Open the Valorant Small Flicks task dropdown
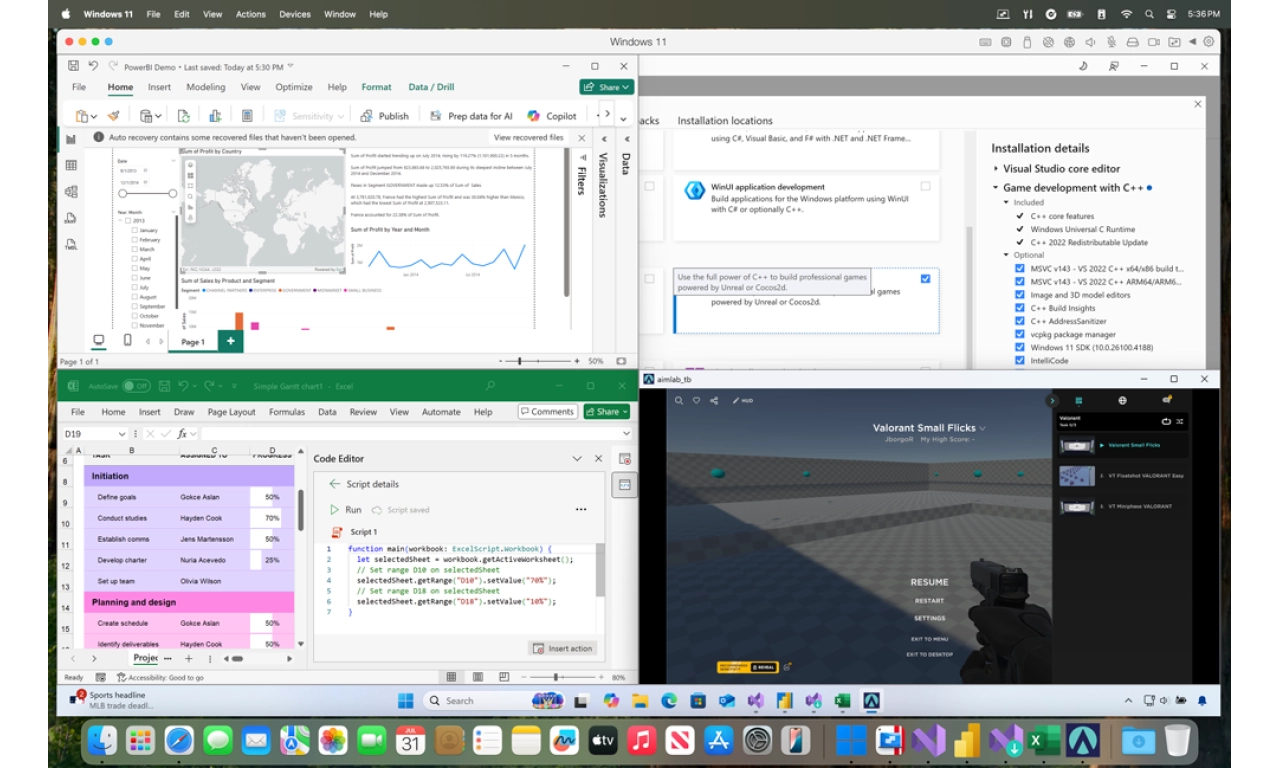 click(982, 428)
